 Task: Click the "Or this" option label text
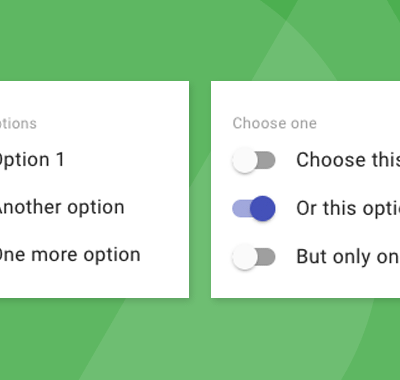(348, 209)
